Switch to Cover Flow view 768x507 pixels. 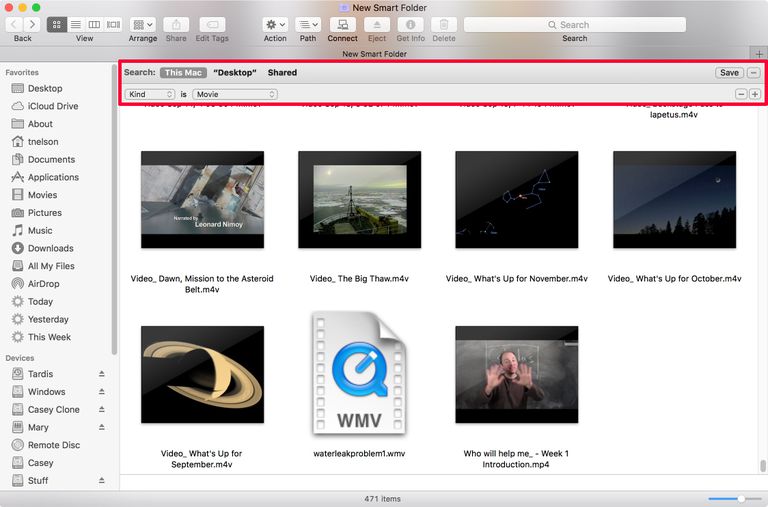(x=113, y=24)
